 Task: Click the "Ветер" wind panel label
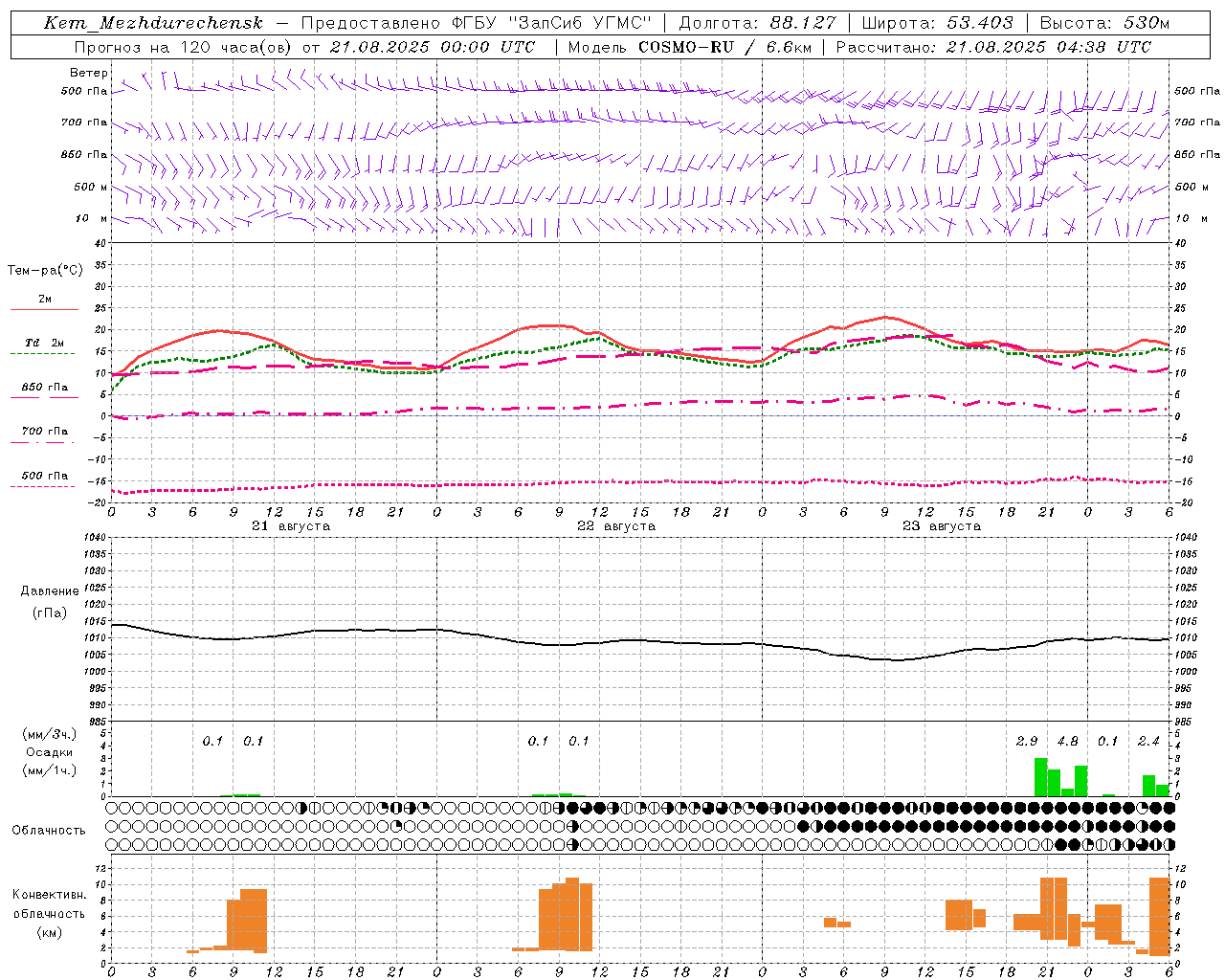pos(89,73)
